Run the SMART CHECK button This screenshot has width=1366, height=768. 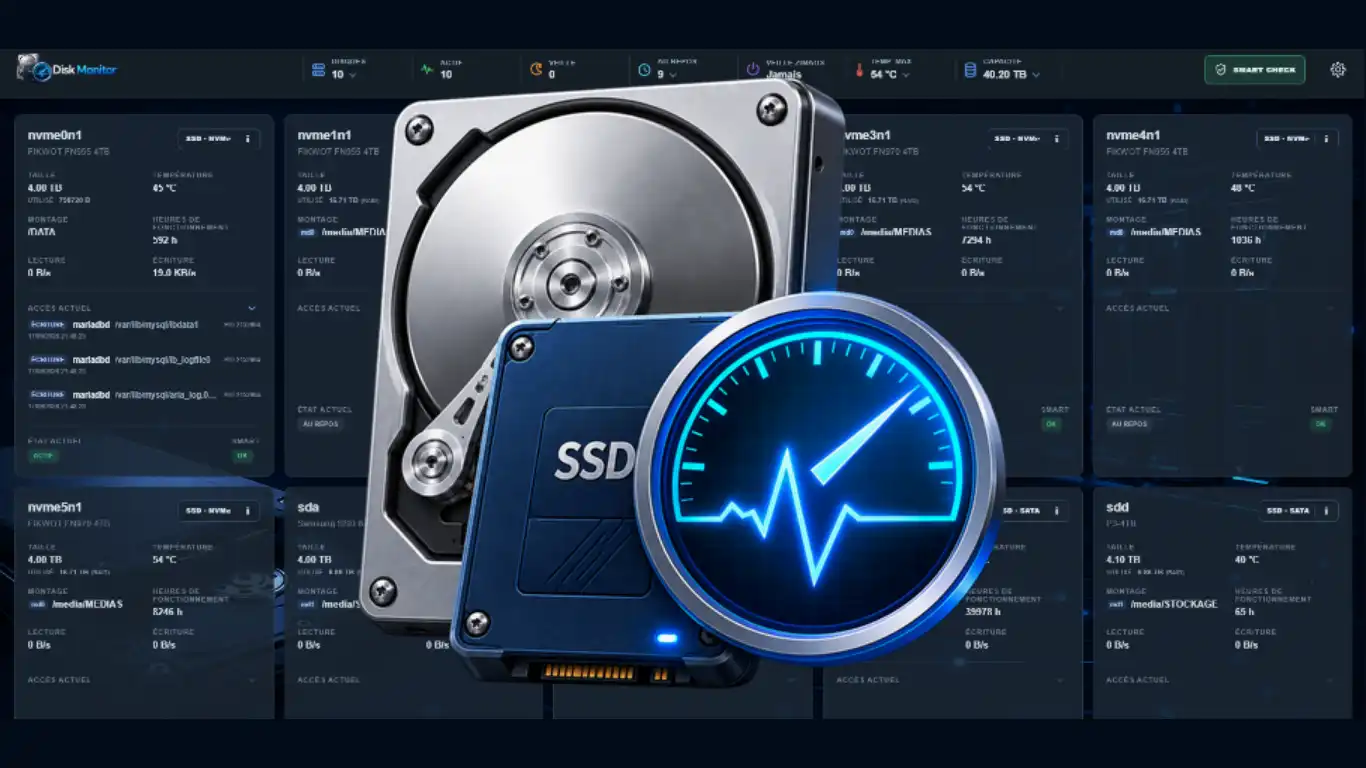(x=1254, y=69)
